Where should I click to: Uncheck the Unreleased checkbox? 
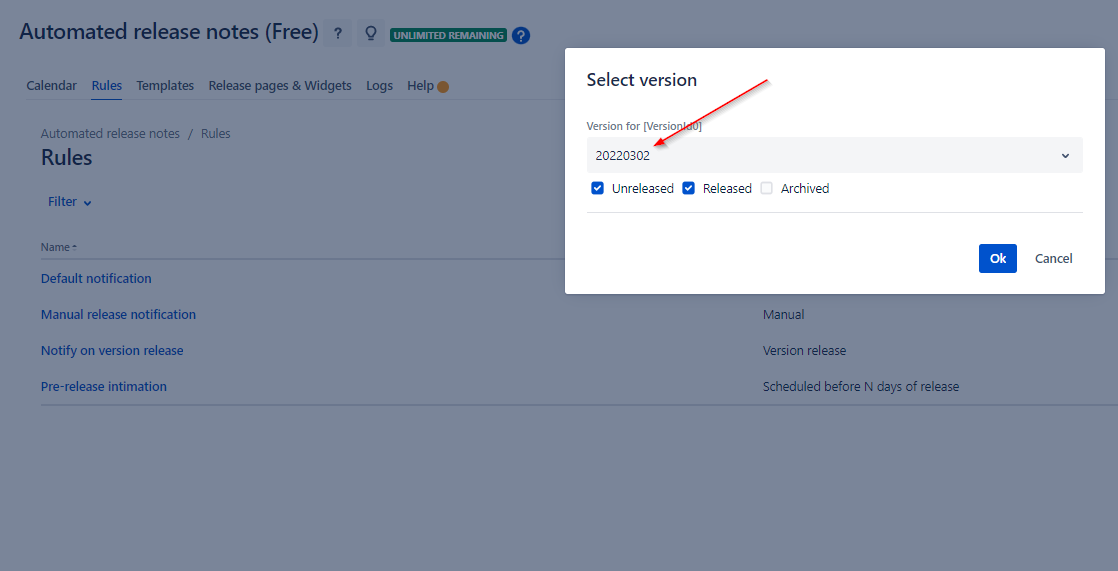click(598, 188)
